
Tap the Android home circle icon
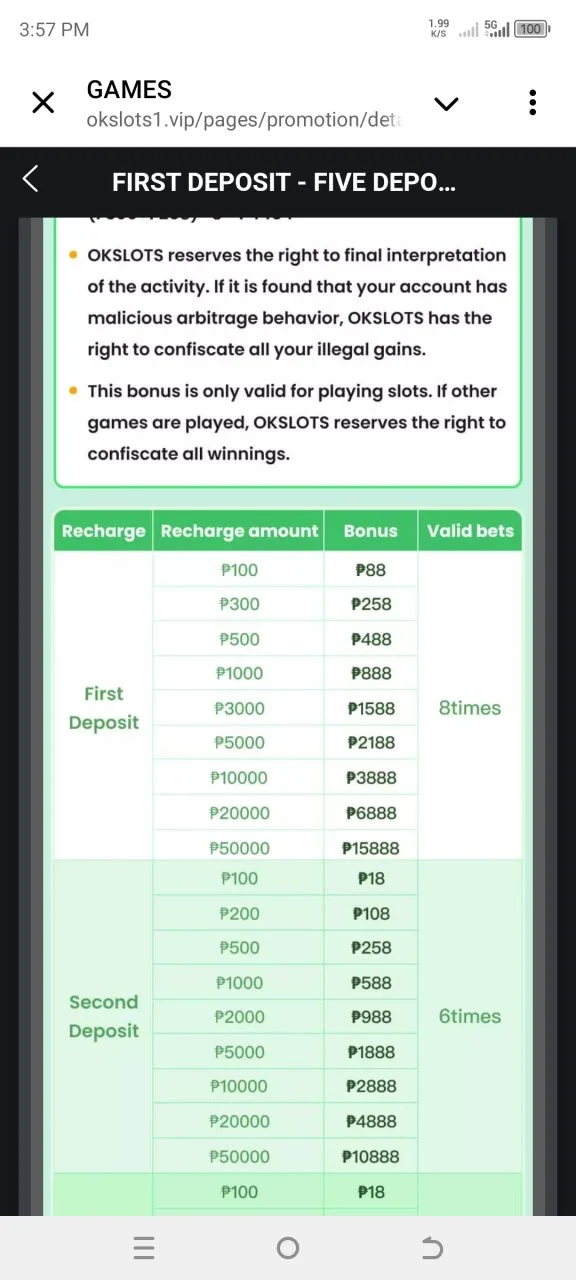click(288, 1247)
